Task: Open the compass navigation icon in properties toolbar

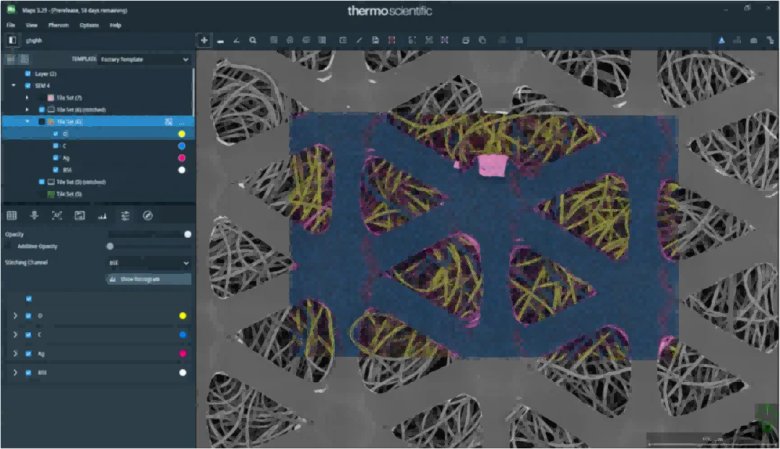Action: [148, 215]
